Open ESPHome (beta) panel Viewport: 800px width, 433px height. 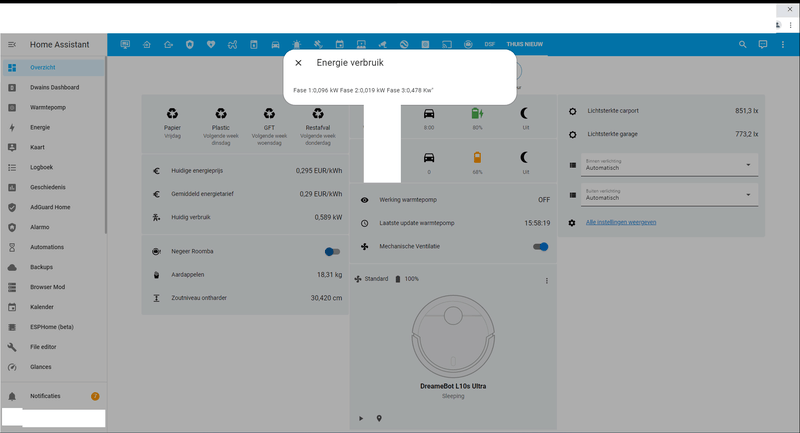click(54, 326)
